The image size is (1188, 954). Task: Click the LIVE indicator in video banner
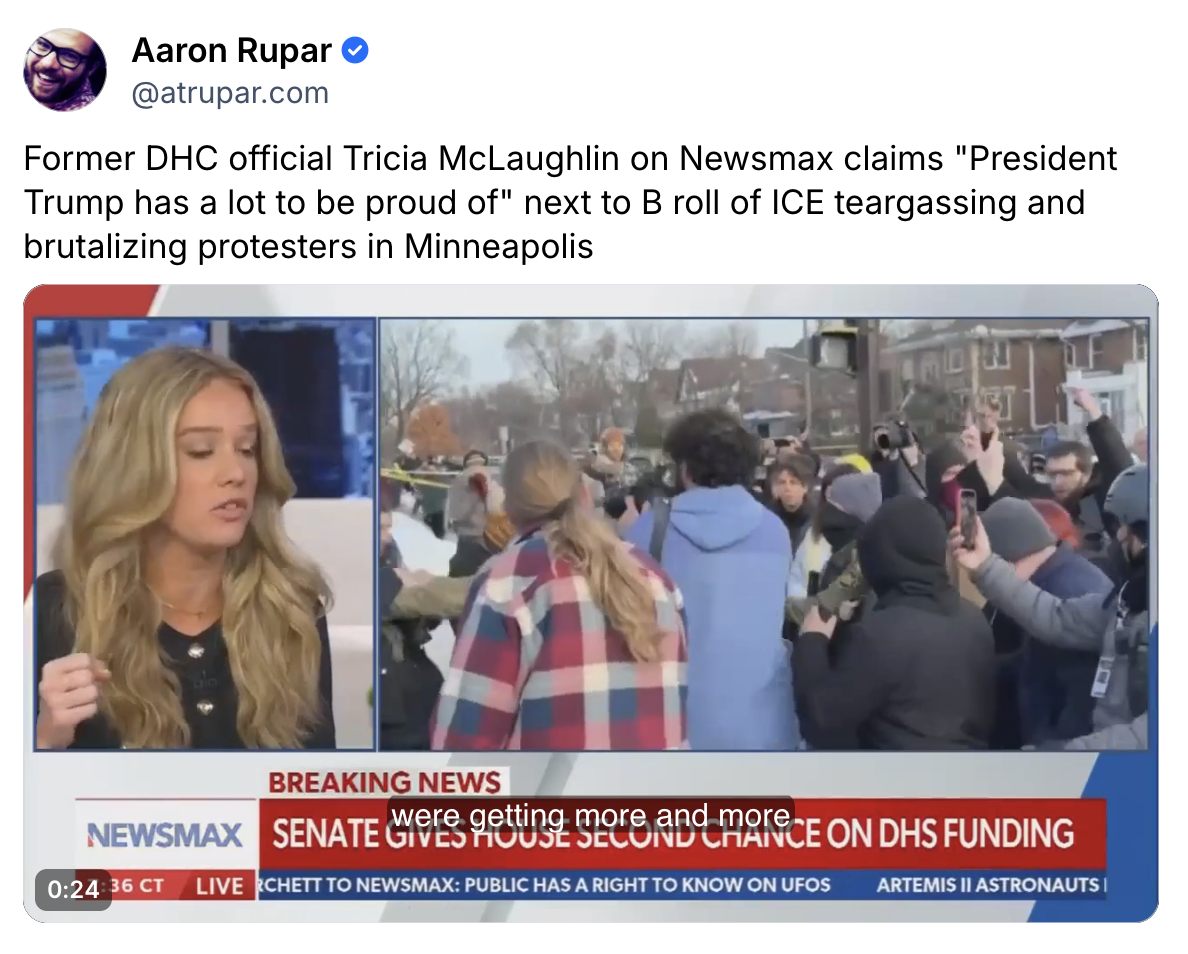click(x=220, y=886)
